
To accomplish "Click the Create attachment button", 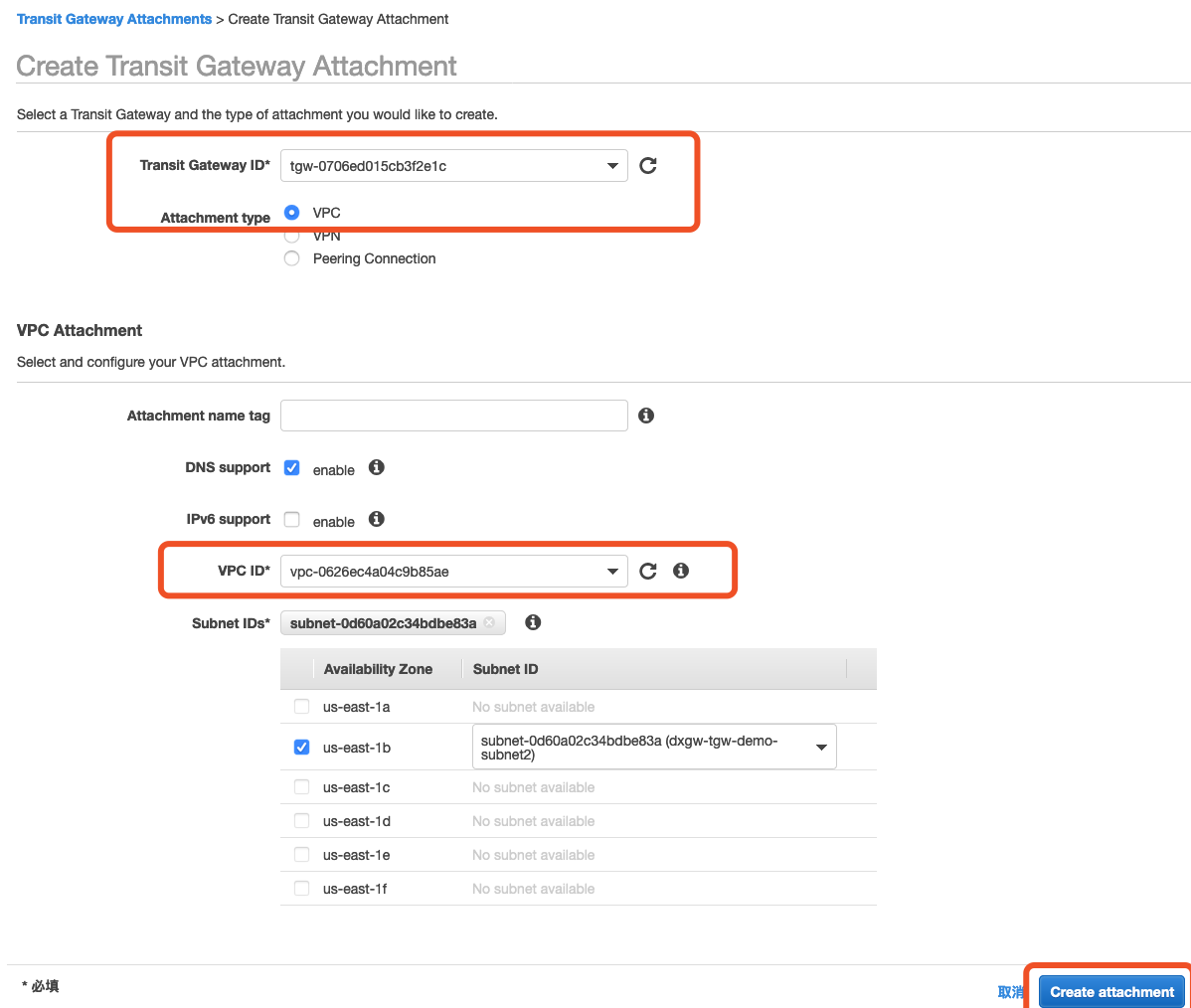I will [x=1112, y=991].
